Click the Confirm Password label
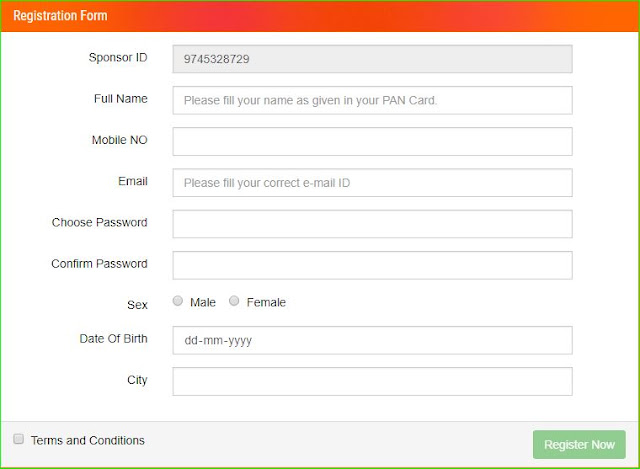The width and height of the screenshot is (640, 469). tap(99, 264)
